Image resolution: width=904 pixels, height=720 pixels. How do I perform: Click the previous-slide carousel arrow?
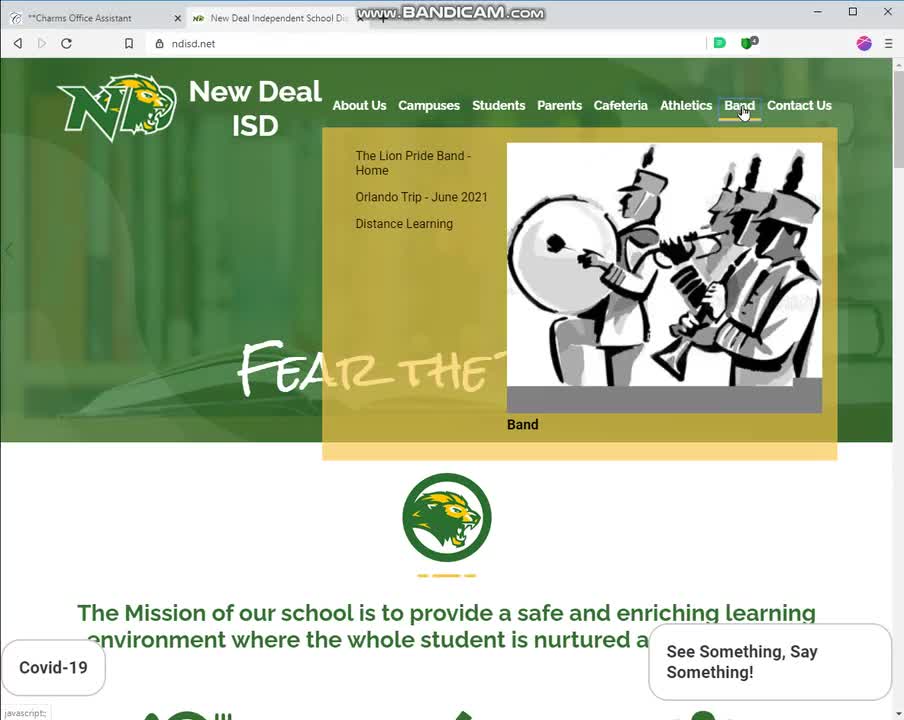click(8, 250)
